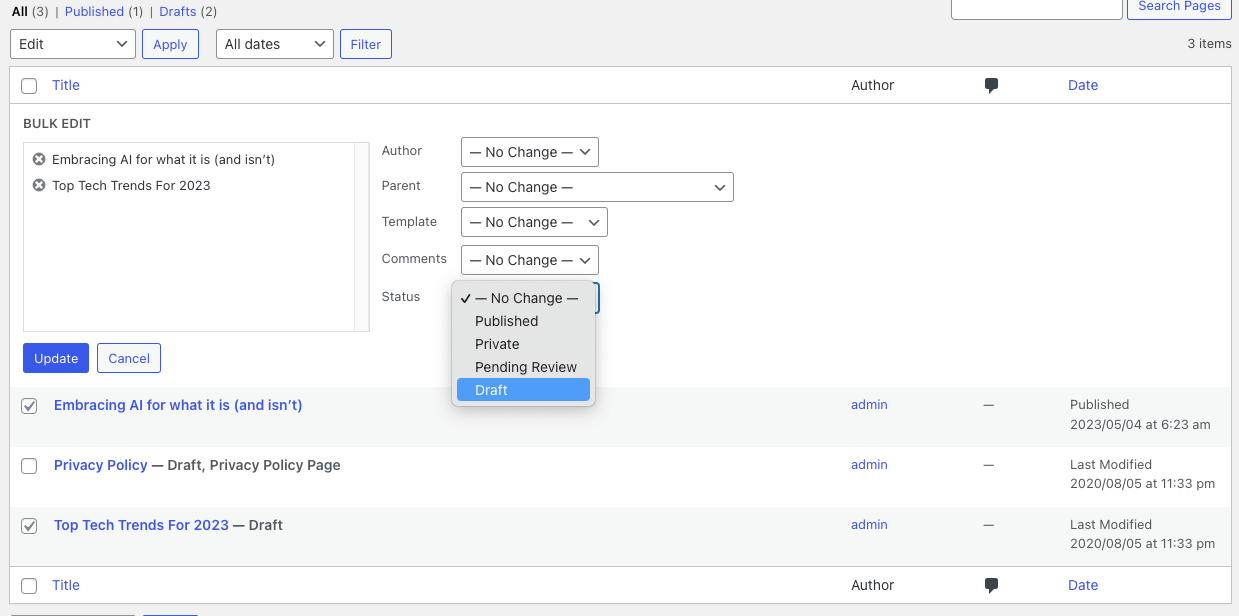1239x616 pixels.
Task: Sort by Date in header row
Action: coord(1083,85)
